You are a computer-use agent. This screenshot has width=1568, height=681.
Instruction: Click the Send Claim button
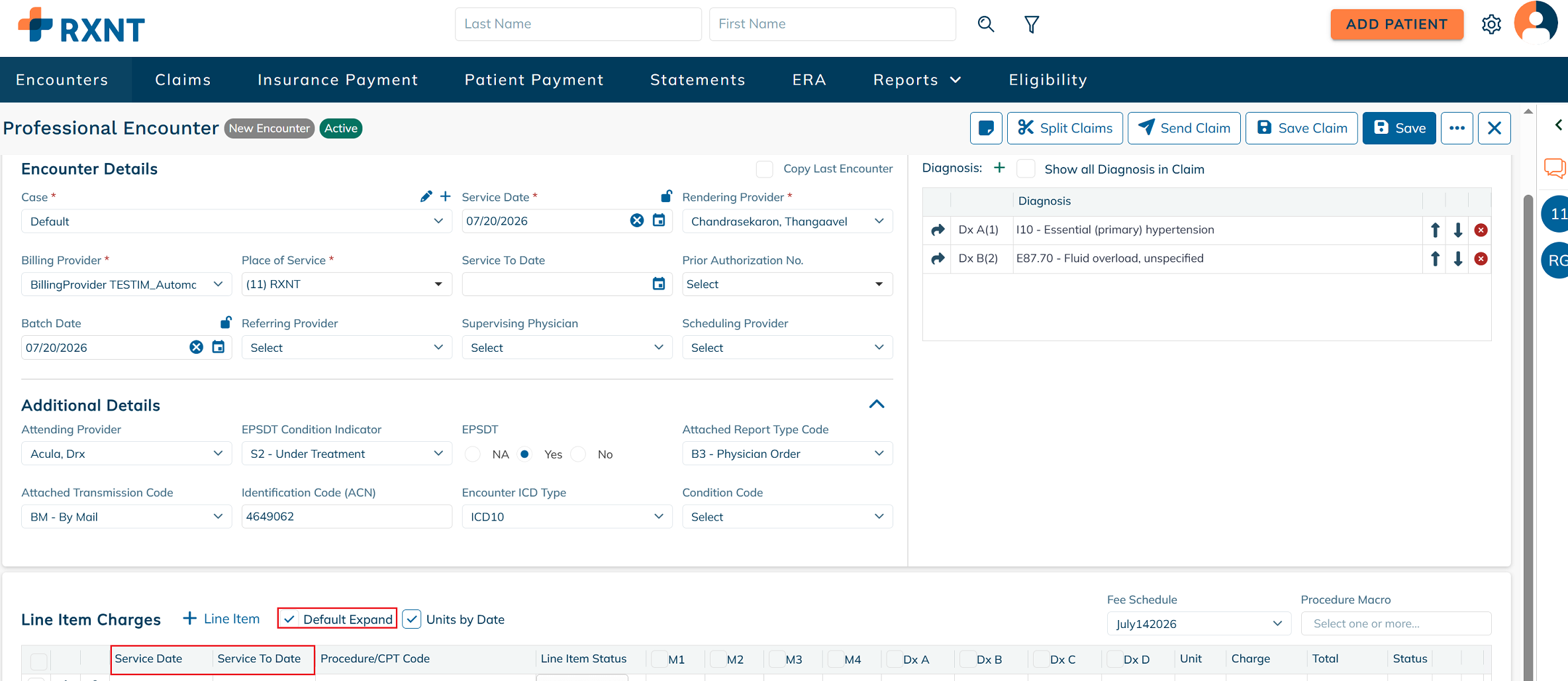(1183, 128)
